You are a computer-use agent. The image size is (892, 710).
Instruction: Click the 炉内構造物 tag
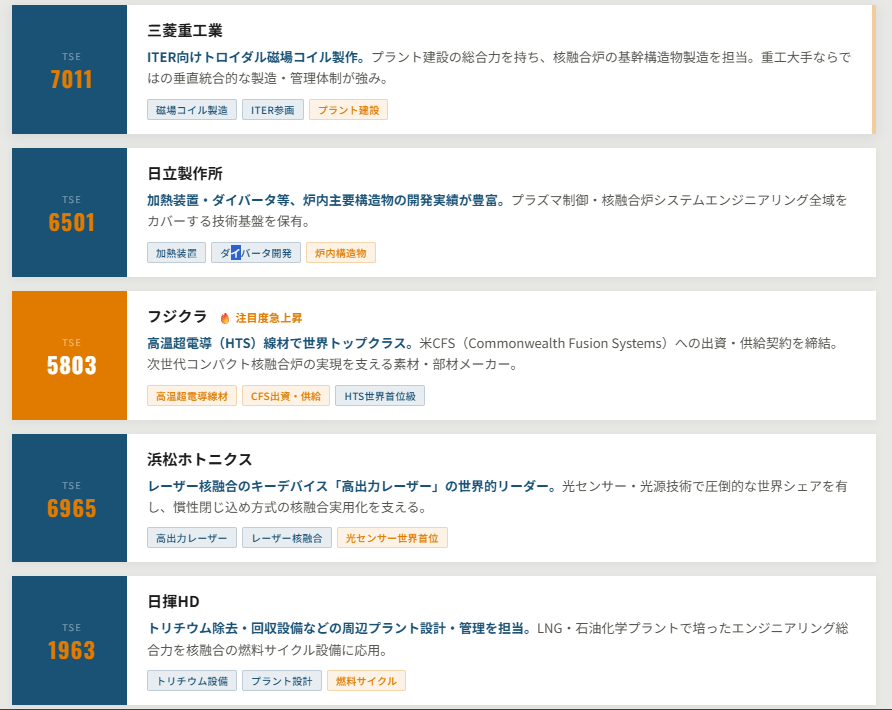(341, 253)
